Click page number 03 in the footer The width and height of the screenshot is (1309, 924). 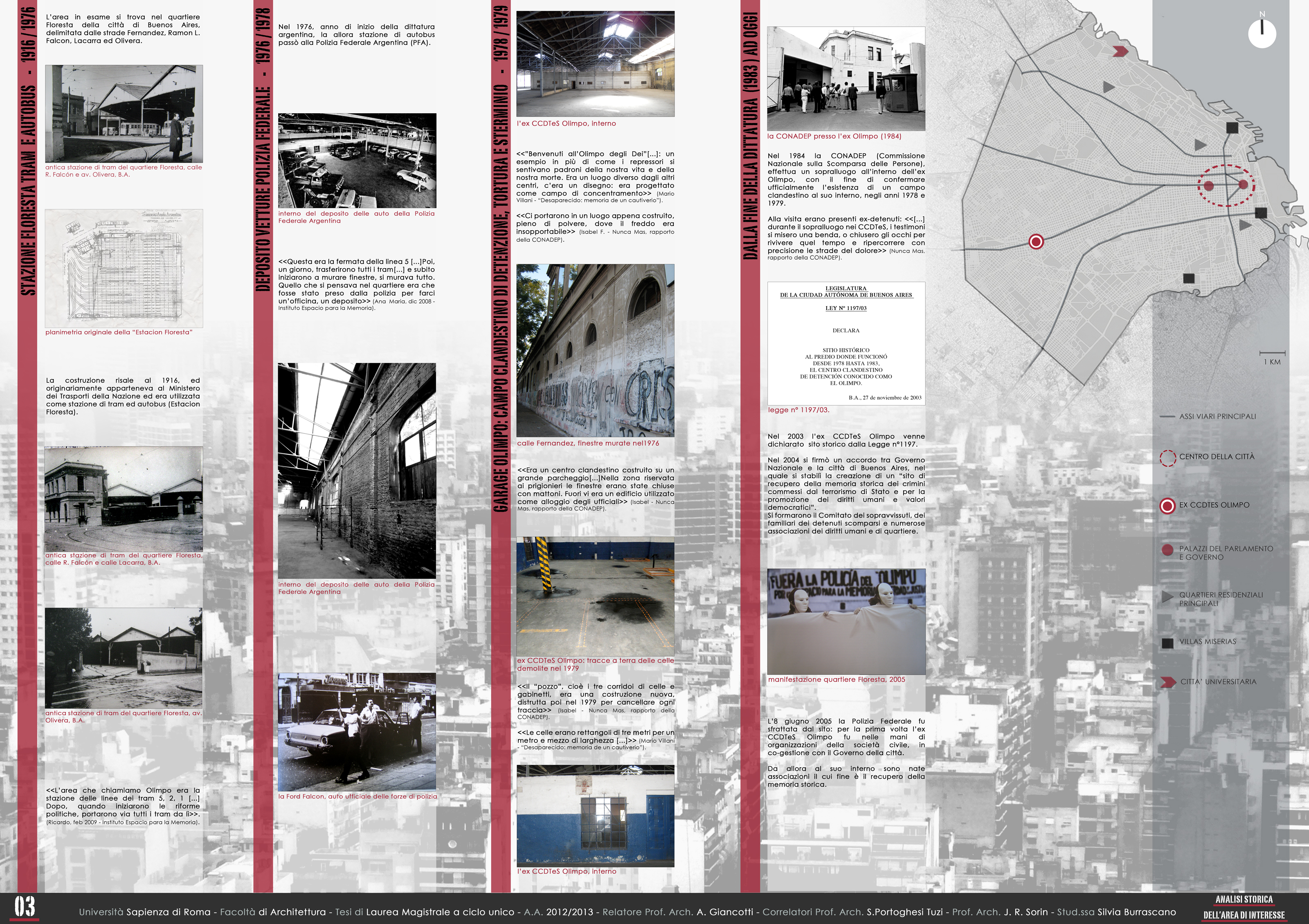pyautogui.click(x=25, y=907)
